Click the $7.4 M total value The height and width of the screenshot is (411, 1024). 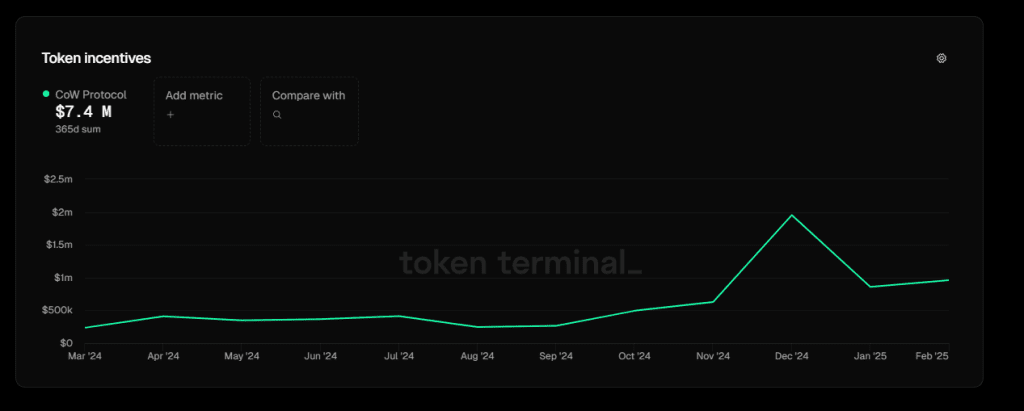pos(84,112)
